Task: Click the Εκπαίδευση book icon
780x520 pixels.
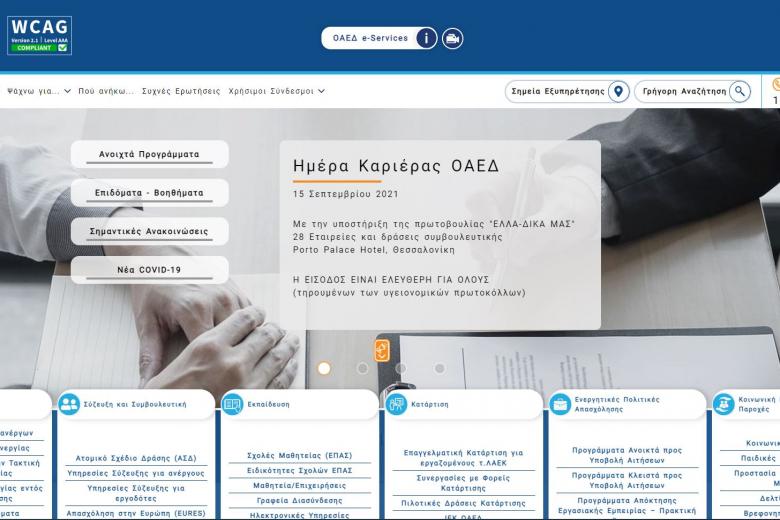Action: point(232,404)
